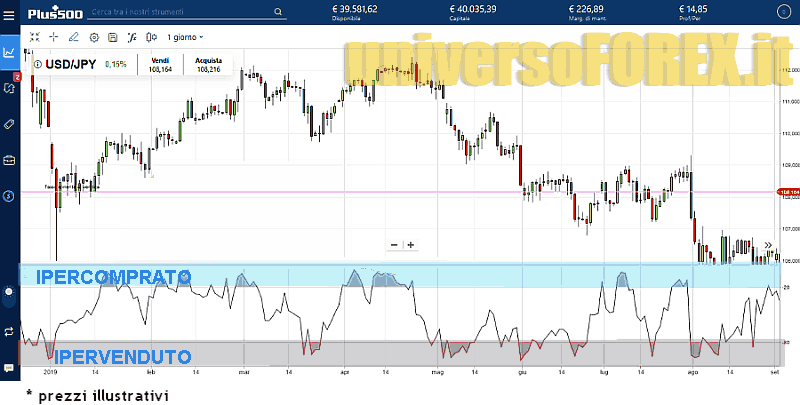Open positions tab with red badge
Viewport: 800px width, 405px height.
(9, 88)
